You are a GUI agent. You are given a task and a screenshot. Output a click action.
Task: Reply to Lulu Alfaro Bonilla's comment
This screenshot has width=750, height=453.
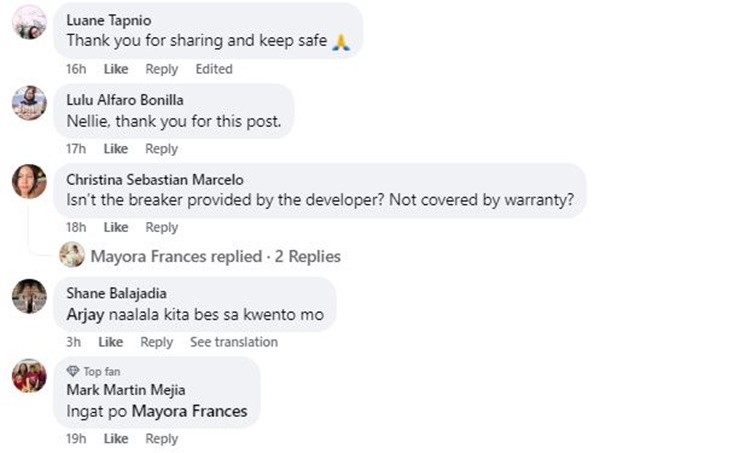point(162,149)
